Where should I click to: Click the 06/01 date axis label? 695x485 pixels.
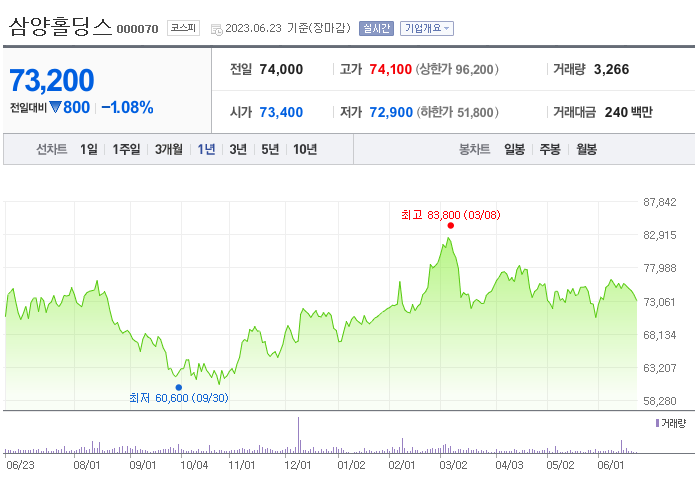point(610,465)
